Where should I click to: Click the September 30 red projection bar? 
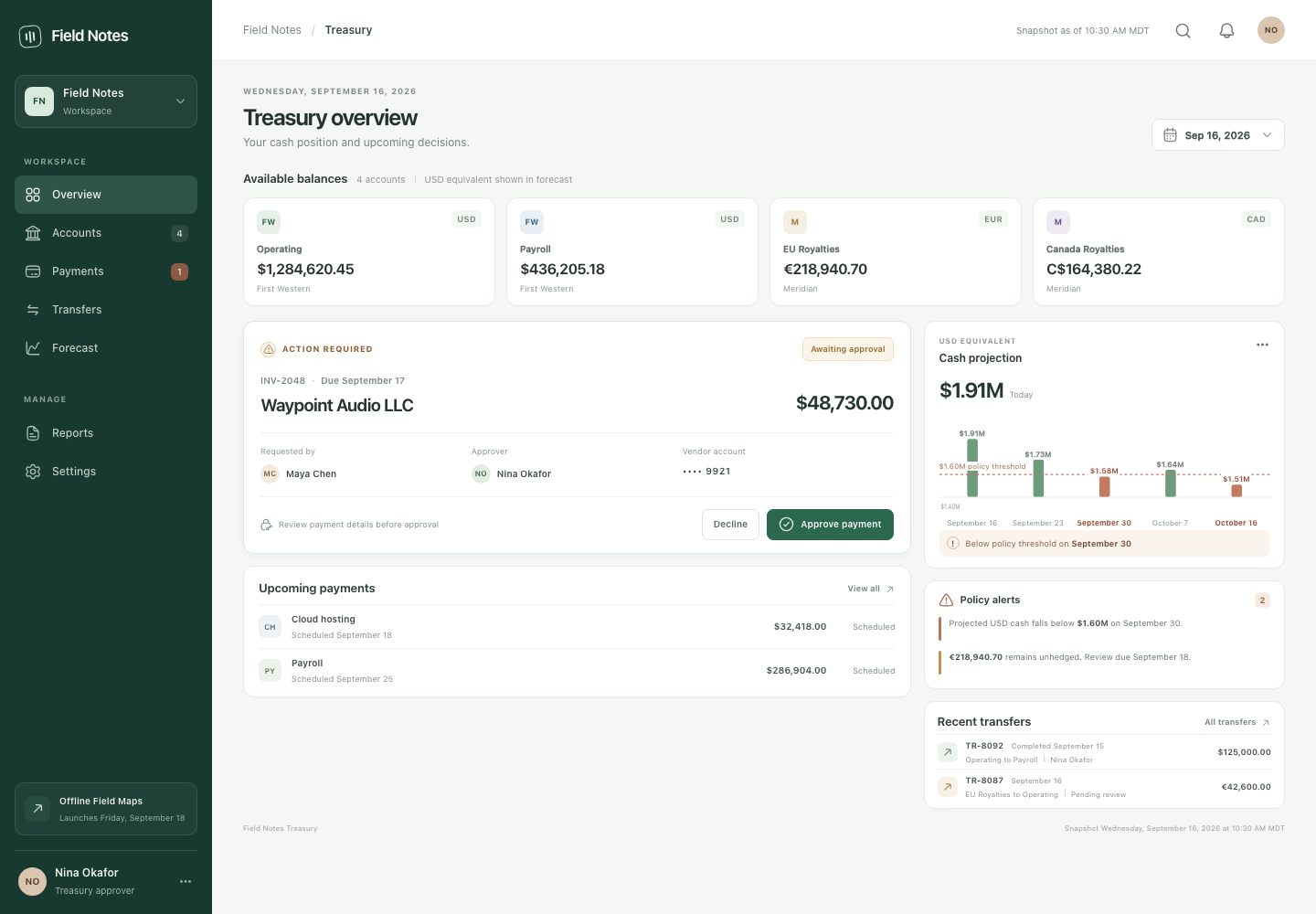tap(1104, 487)
